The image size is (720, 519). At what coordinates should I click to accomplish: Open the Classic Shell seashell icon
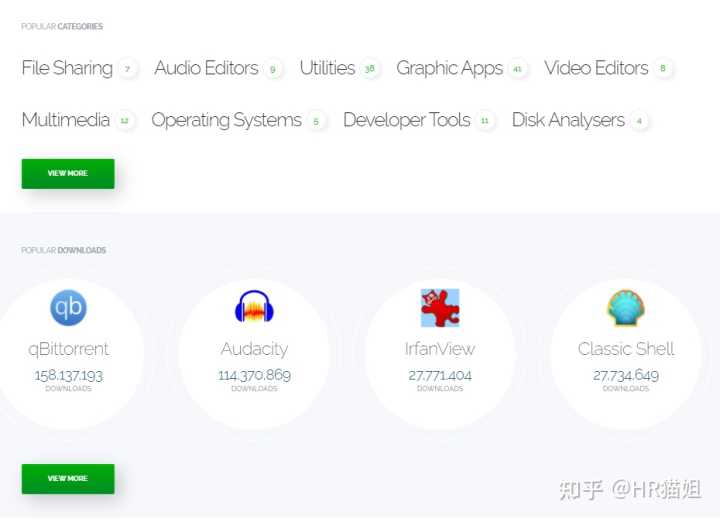[x=626, y=308]
